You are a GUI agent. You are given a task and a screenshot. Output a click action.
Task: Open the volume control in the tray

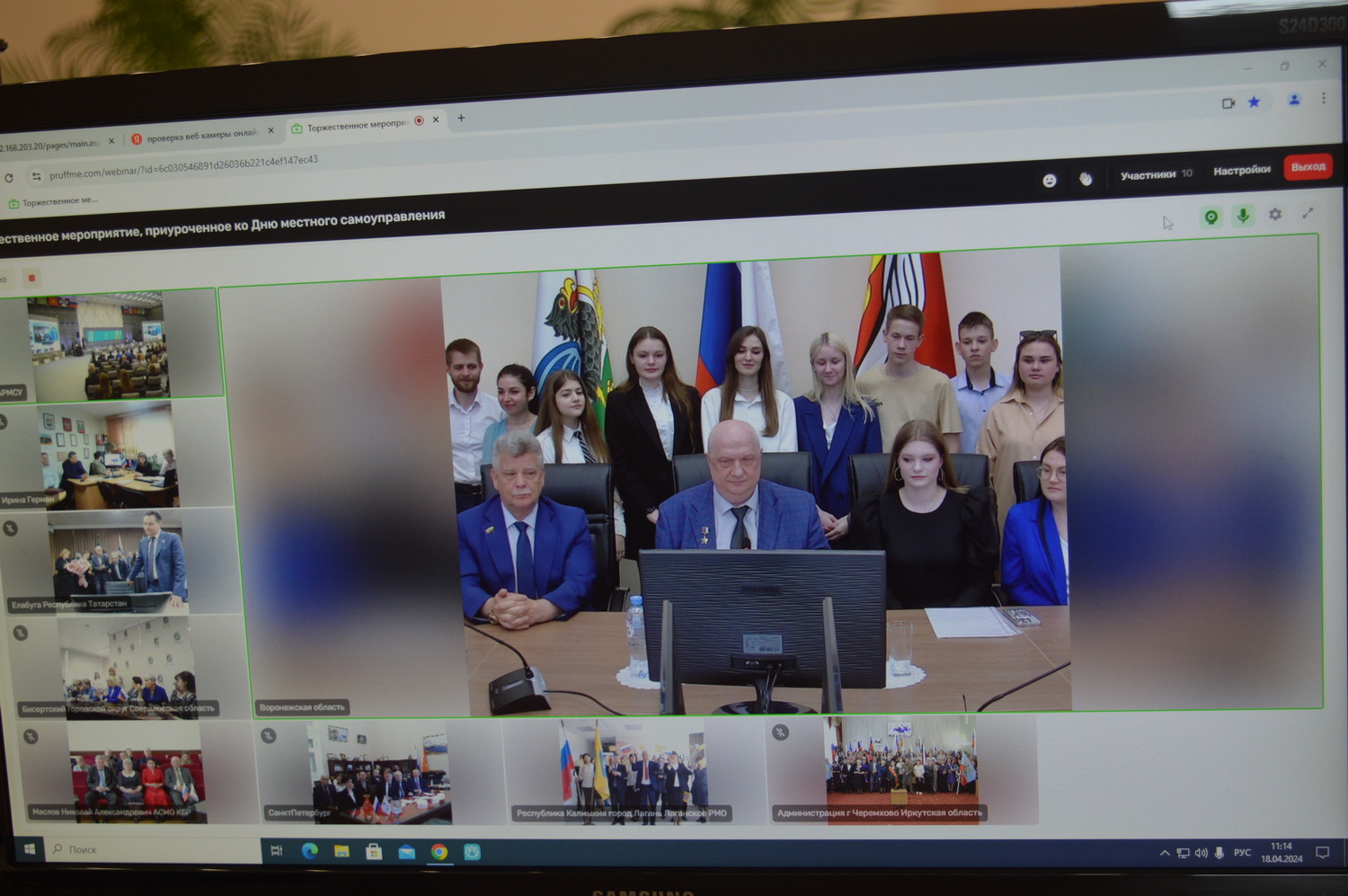(x=1201, y=853)
